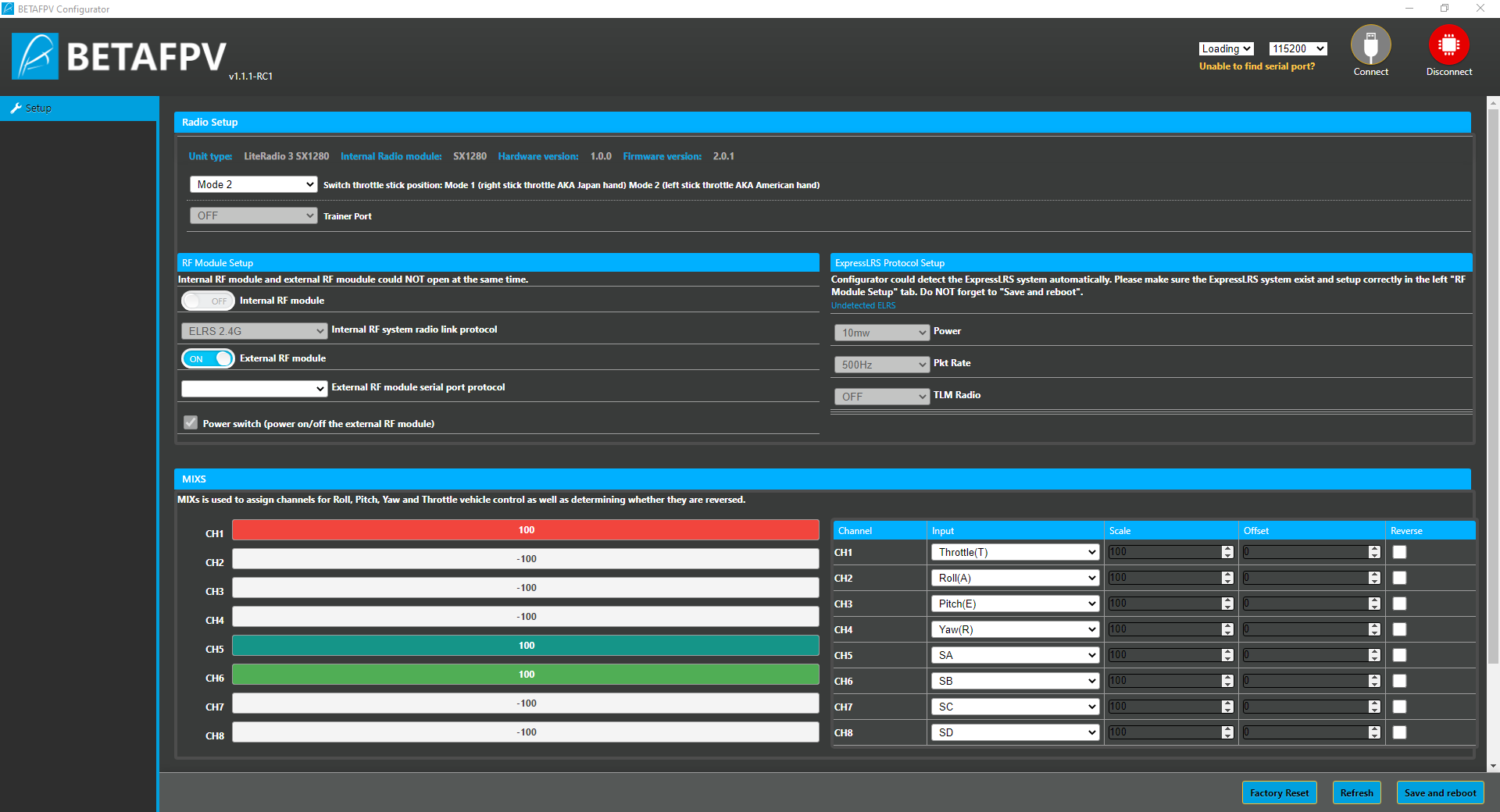Screen dimensions: 1500x812
Task: Click the Save and reboot button
Action: [1440, 792]
